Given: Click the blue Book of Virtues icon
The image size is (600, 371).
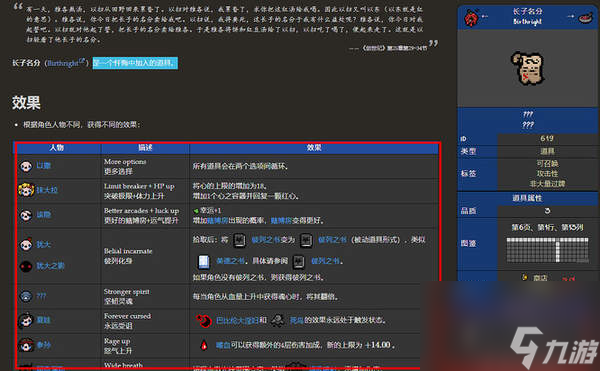Looking at the screenshot, I should (204, 261).
